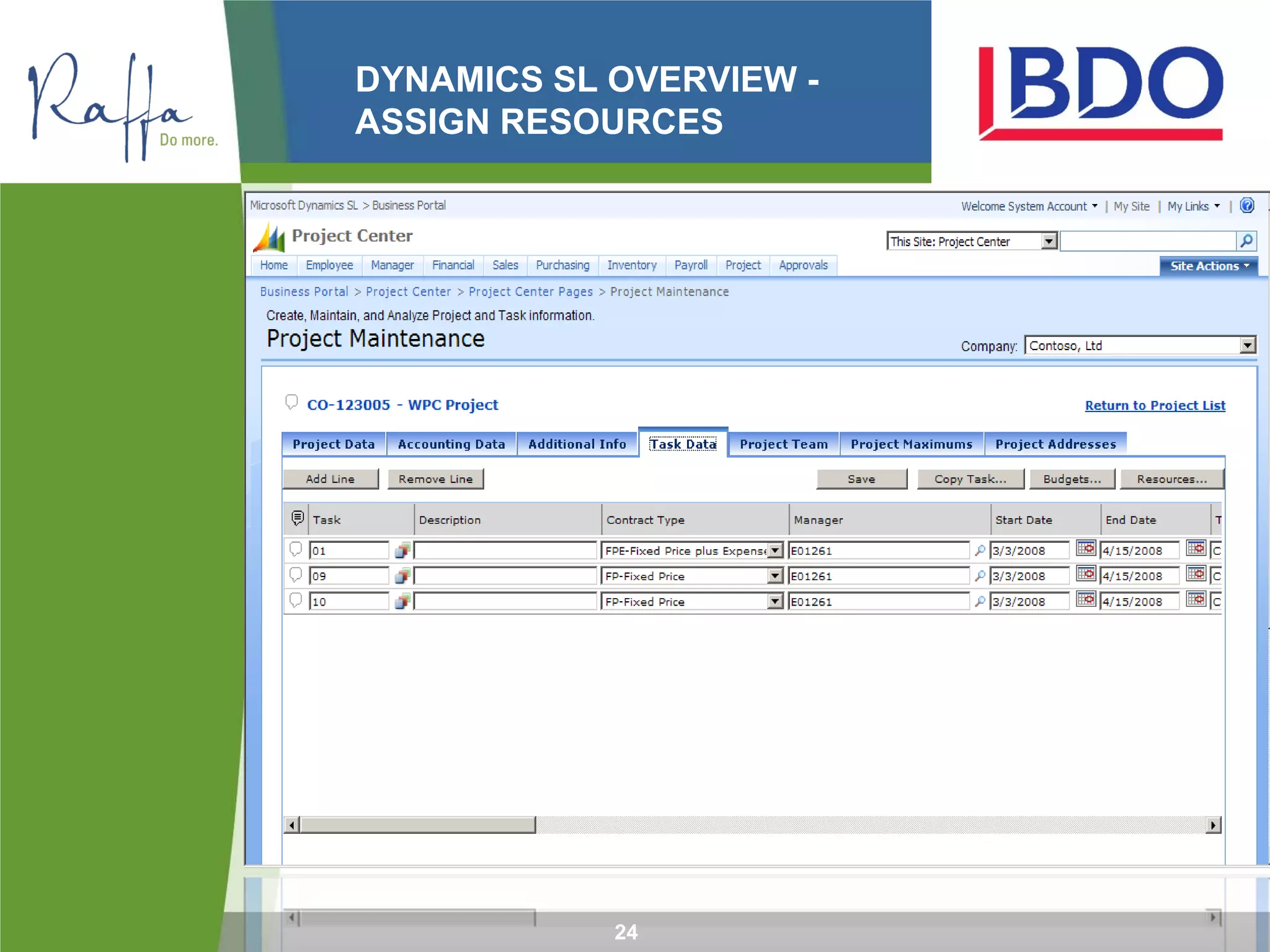Click the My Site link

tap(1132, 206)
